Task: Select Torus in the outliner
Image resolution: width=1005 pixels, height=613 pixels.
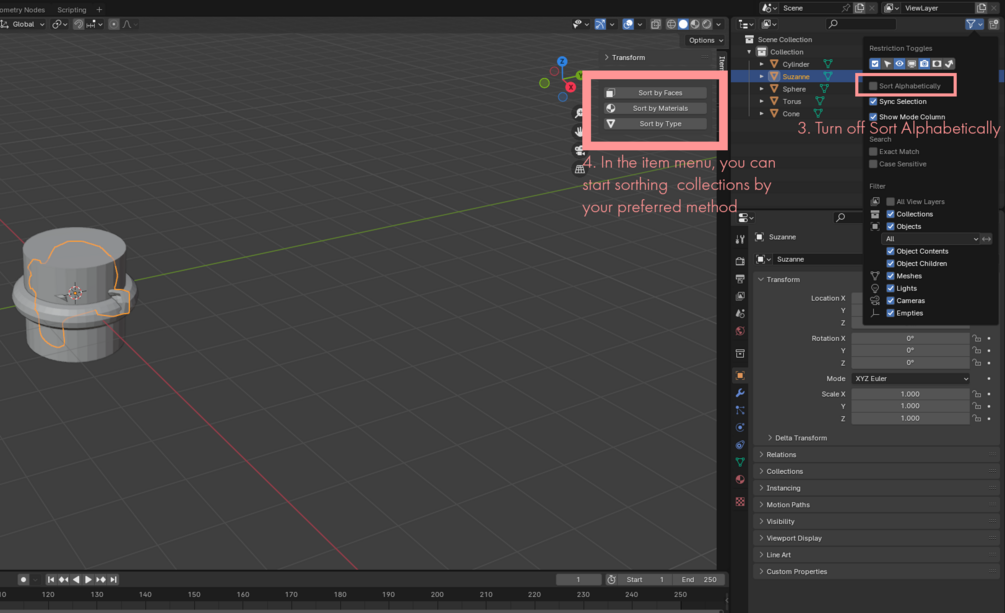Action: pyautogui.click(x=792, y=101)
